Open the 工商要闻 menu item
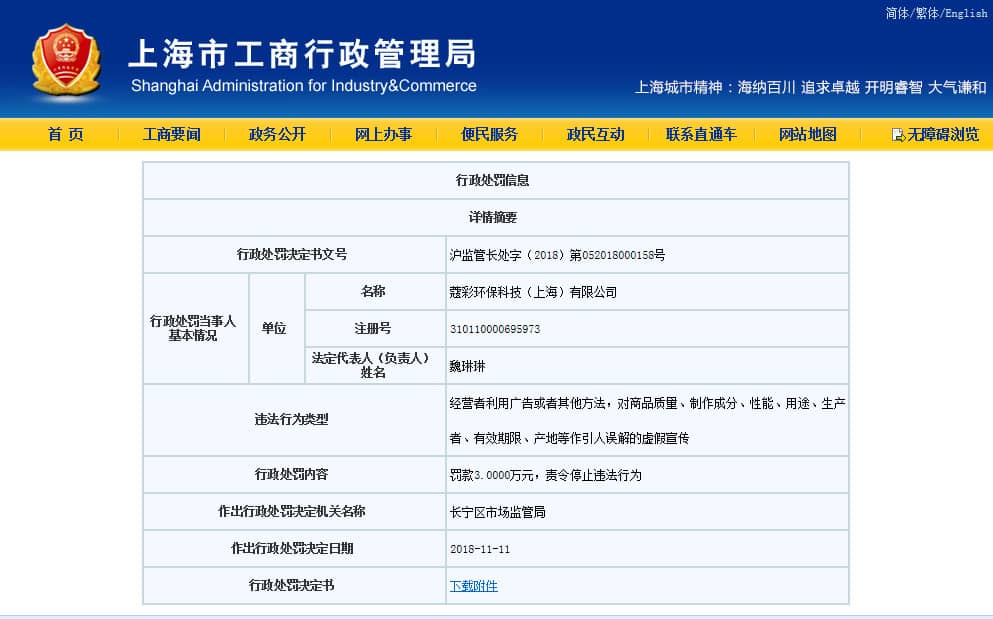 click(x=171, y=134)
